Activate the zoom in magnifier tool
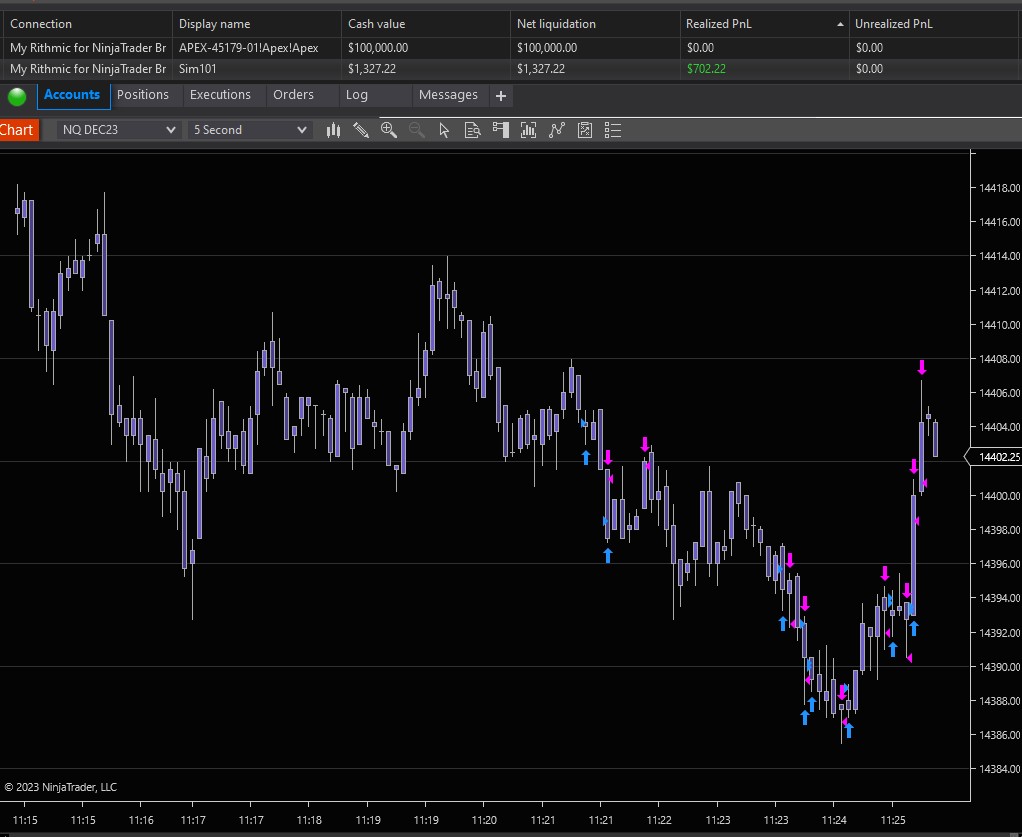Image resolution: width=1022 pixels, height=837 pixels. (389, 130)
